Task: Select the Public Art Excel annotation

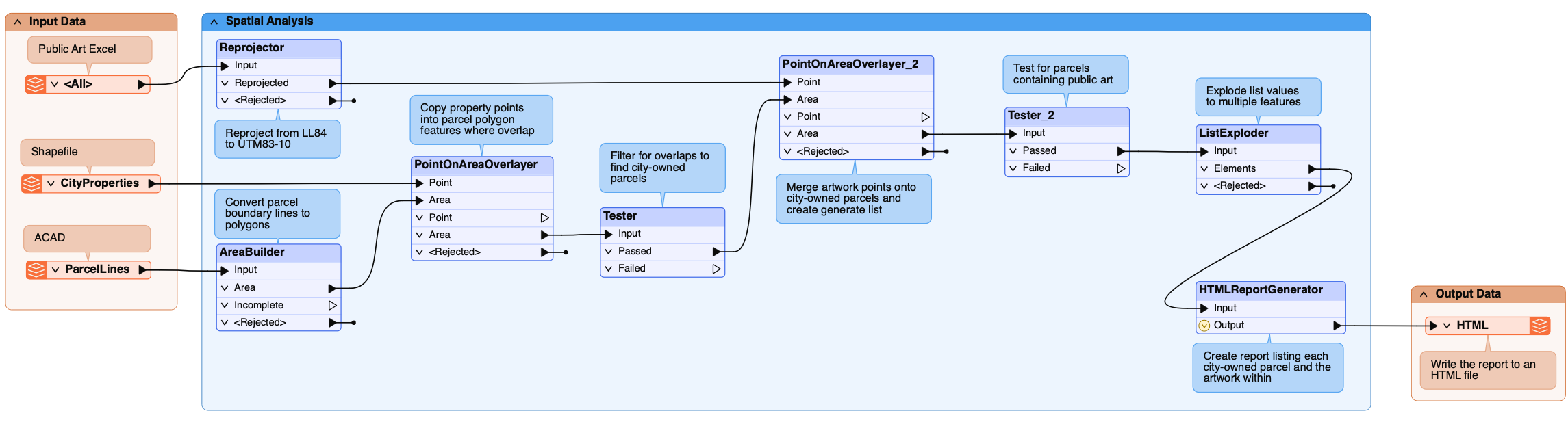Action: 90,49
